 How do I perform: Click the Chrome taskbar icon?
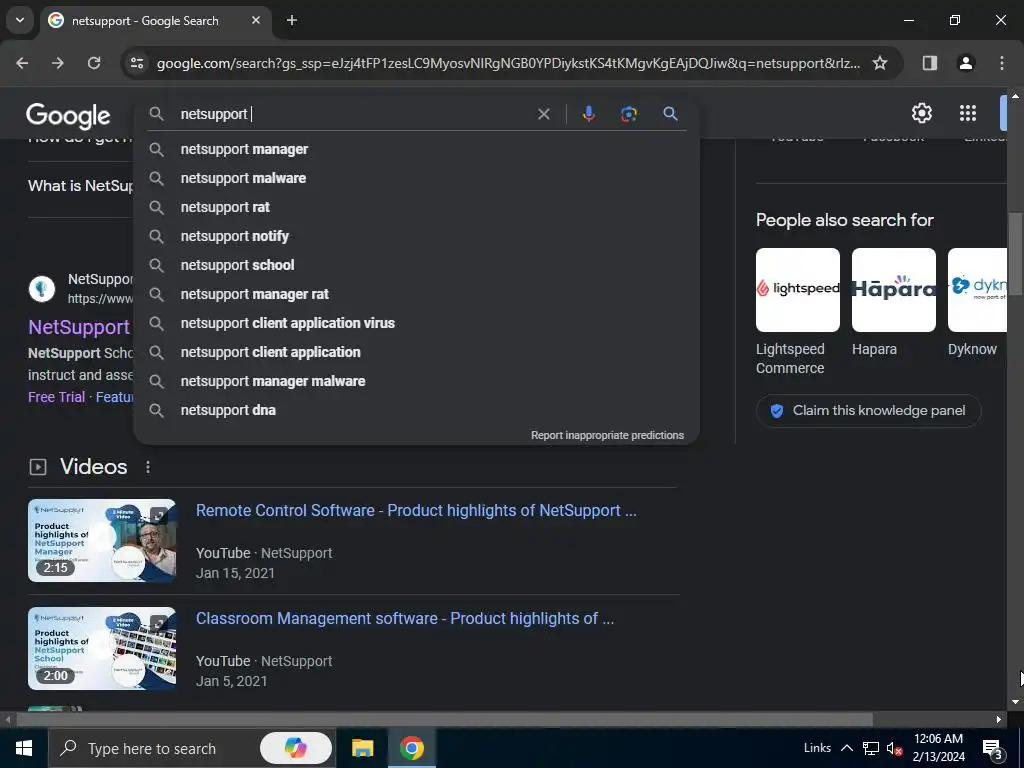point(411,748)
